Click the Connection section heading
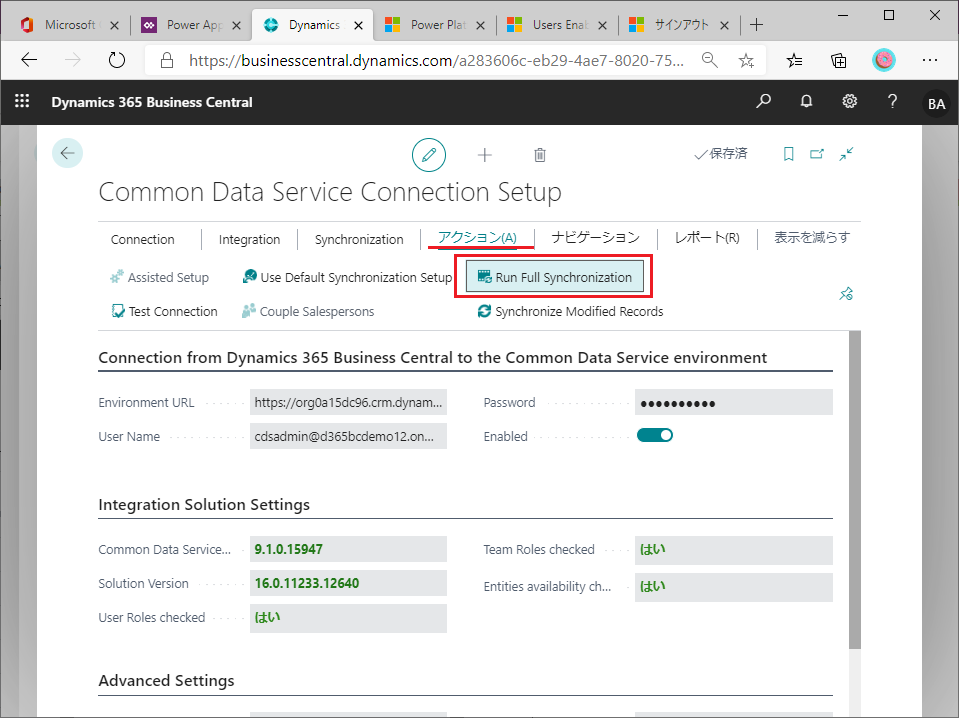 point(432,358)
